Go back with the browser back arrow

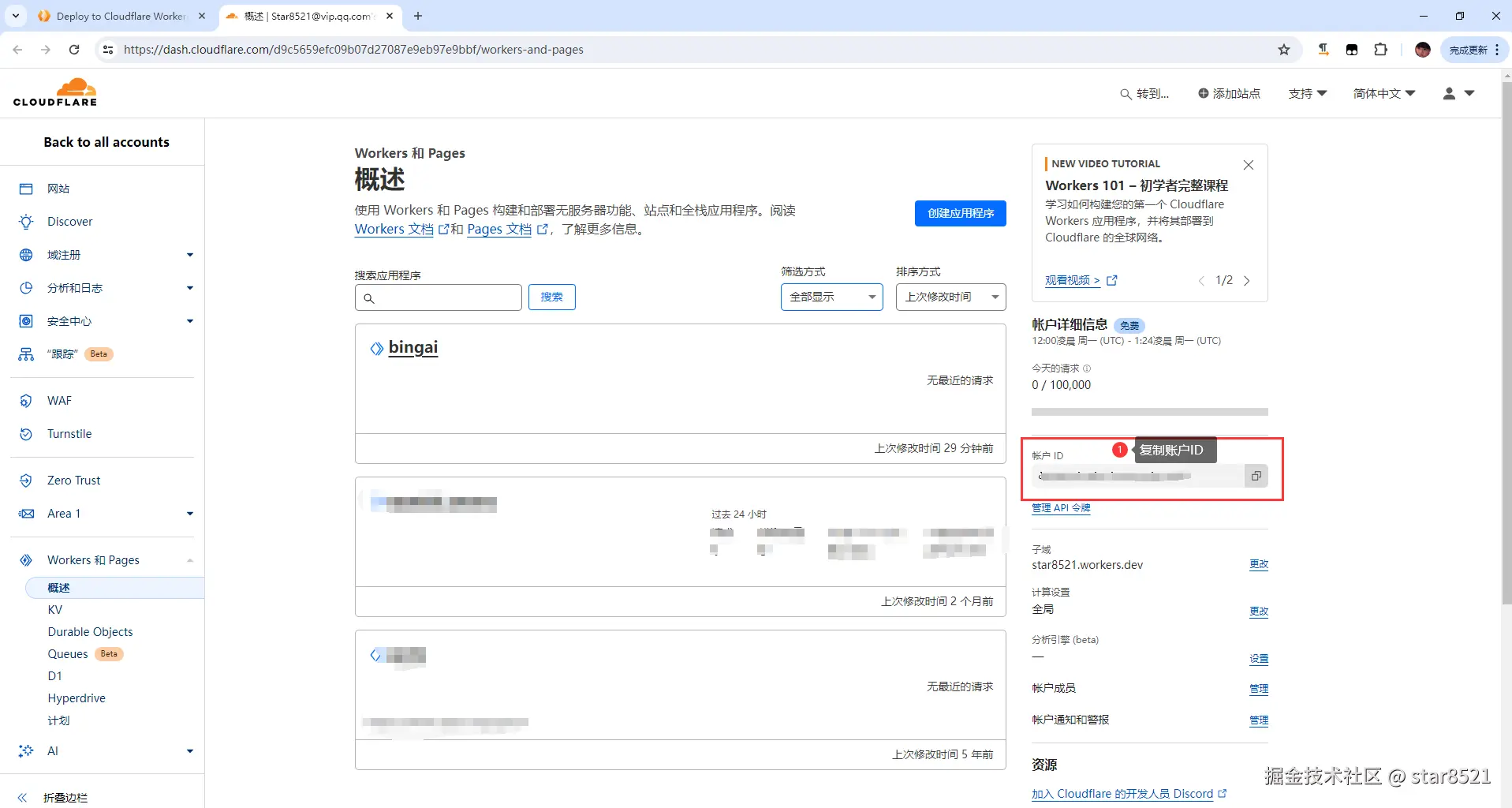(x=17, y=50)
